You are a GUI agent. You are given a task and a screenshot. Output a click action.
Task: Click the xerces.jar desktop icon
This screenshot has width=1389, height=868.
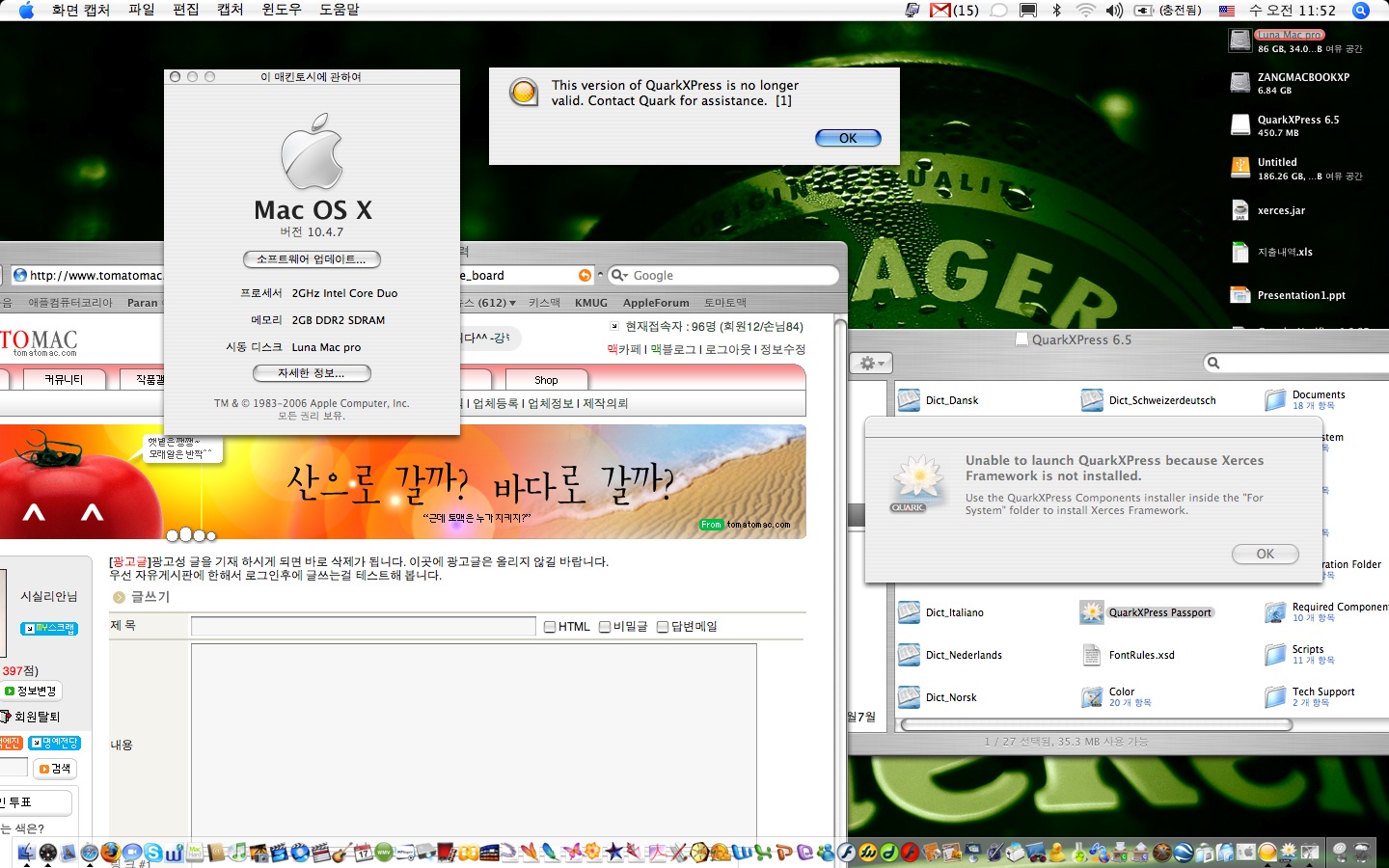1240,210
